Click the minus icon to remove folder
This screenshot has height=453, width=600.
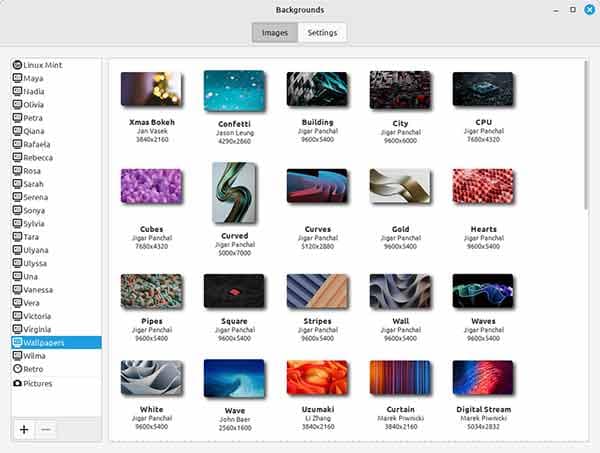[46, 428]
